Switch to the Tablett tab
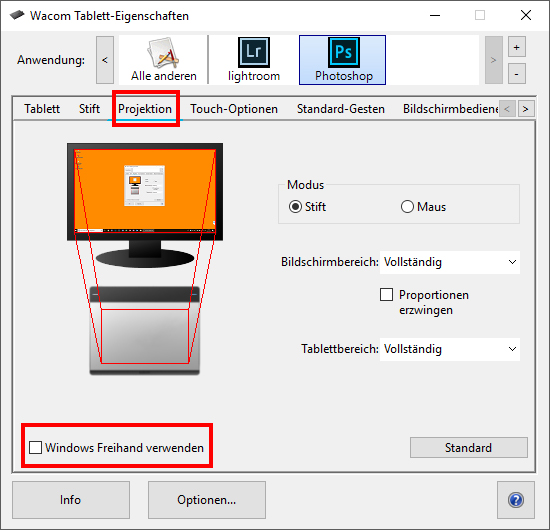Screen dimensions: 550x530 tap(42, 109)
